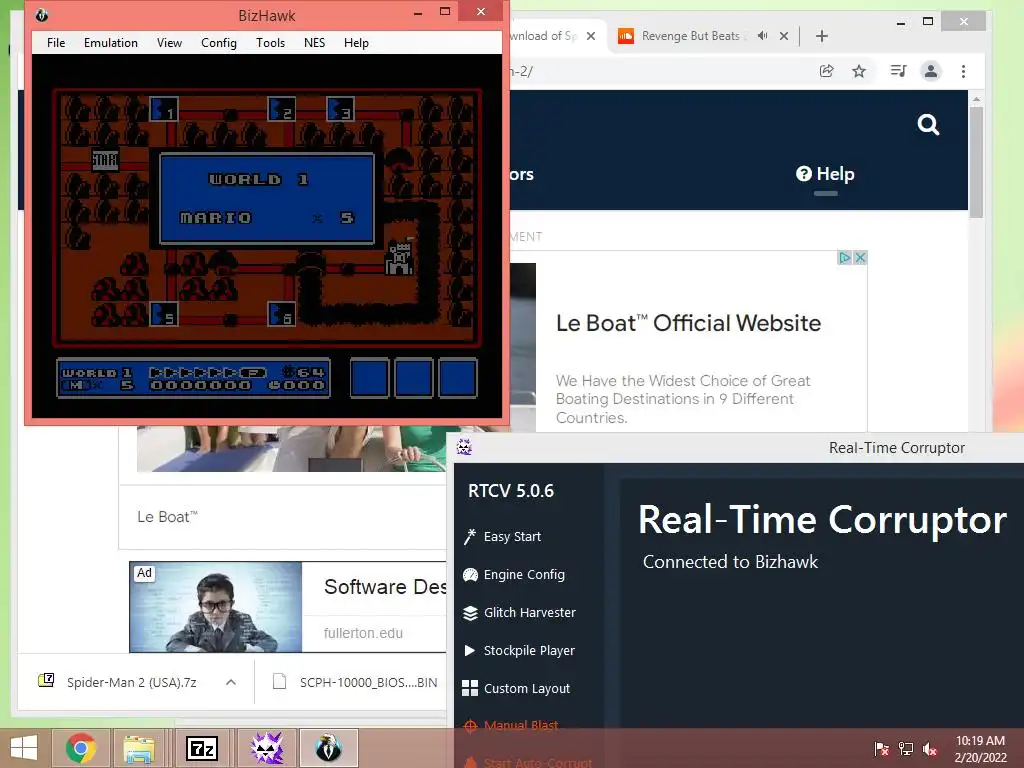The image size is (1024, 768).
Task: Open the File menu in BizHawk
Action: pyautogui.click(x=56, y=43)
